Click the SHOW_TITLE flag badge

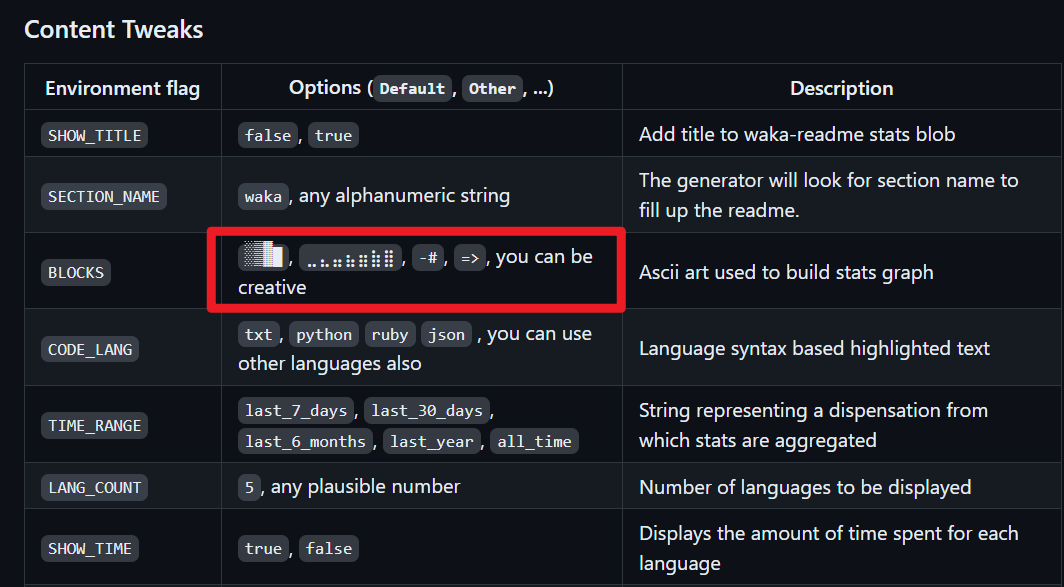pos(94,135)
